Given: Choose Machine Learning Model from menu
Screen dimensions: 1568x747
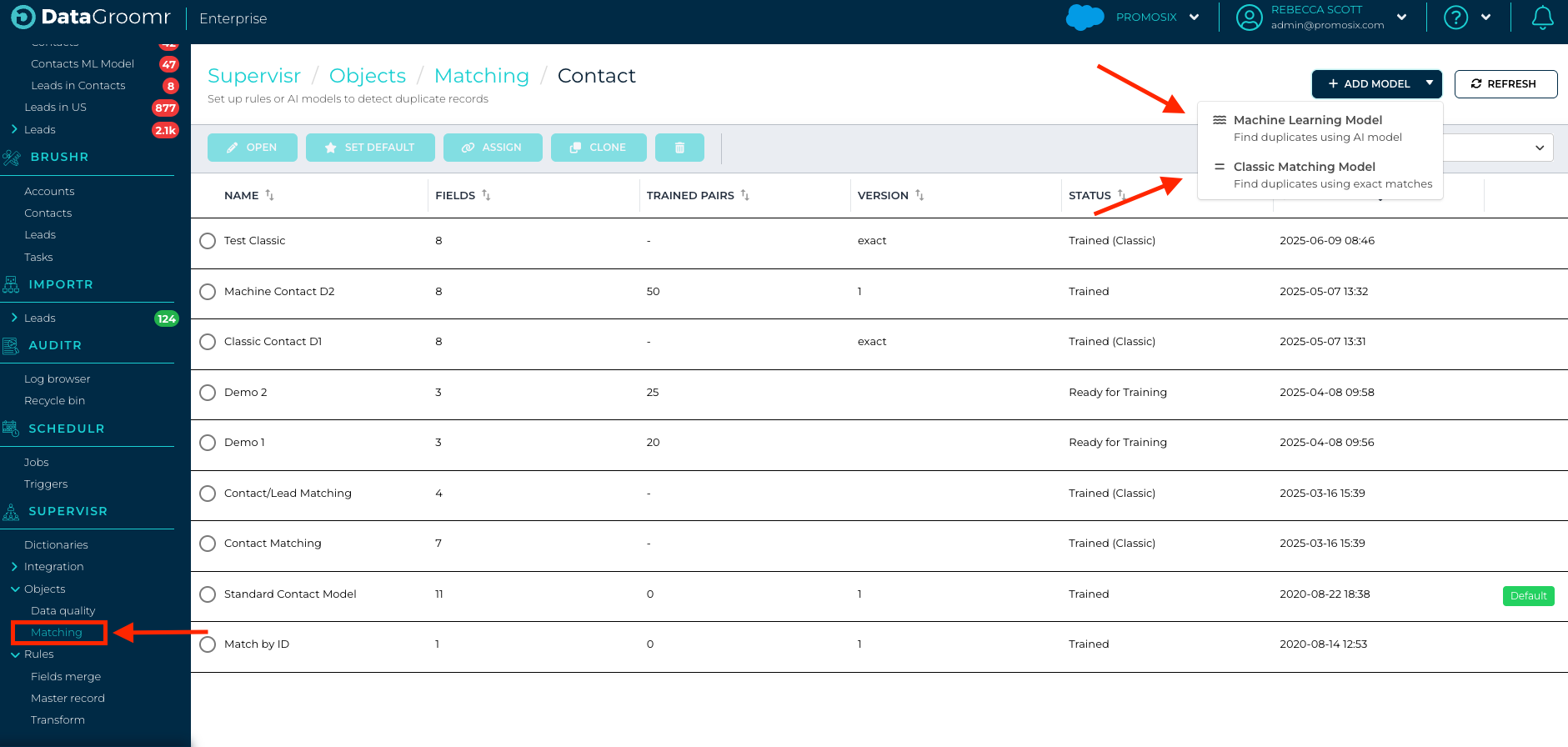Looking at the screenshot, I should [1320, 128].
